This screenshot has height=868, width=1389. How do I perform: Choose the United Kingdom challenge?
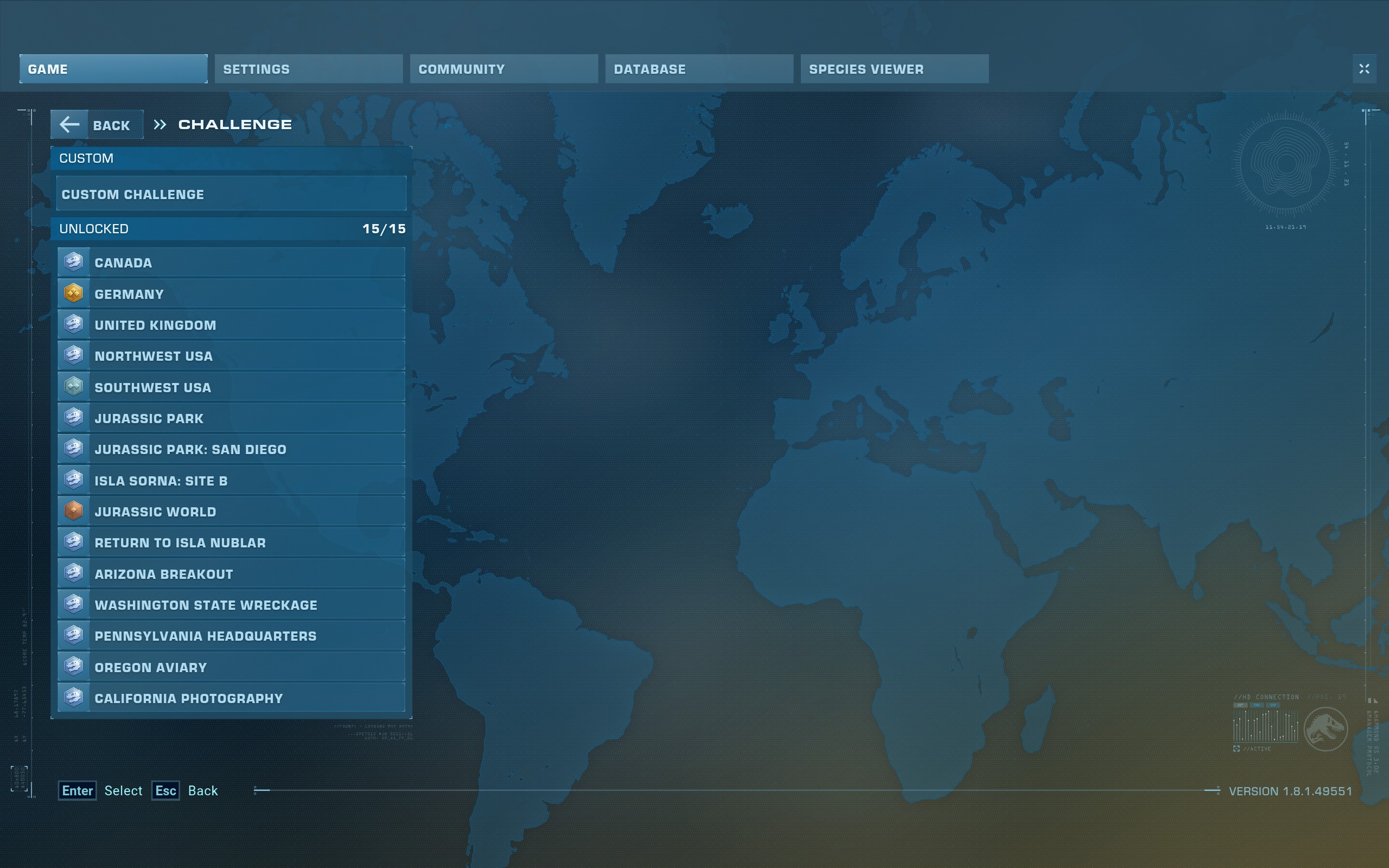pyautogui.click(x=231, y=324)
